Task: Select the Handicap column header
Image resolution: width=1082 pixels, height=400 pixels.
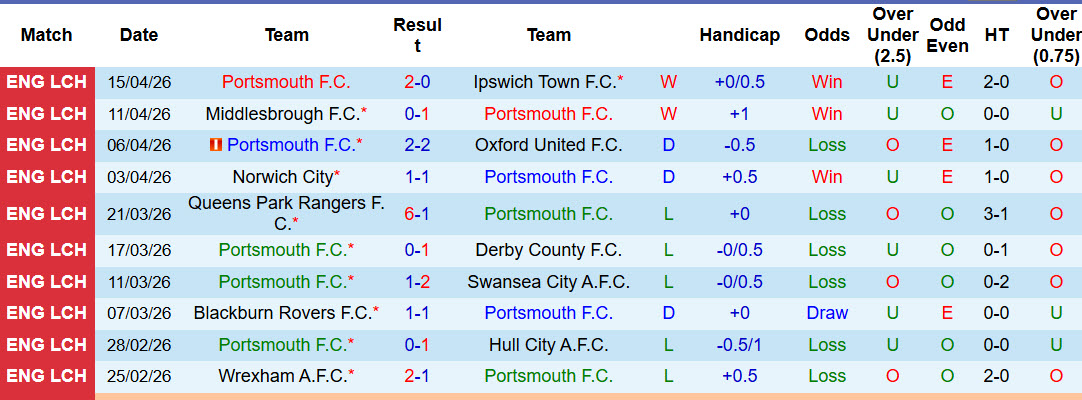Action: click(x=739, y=35)
